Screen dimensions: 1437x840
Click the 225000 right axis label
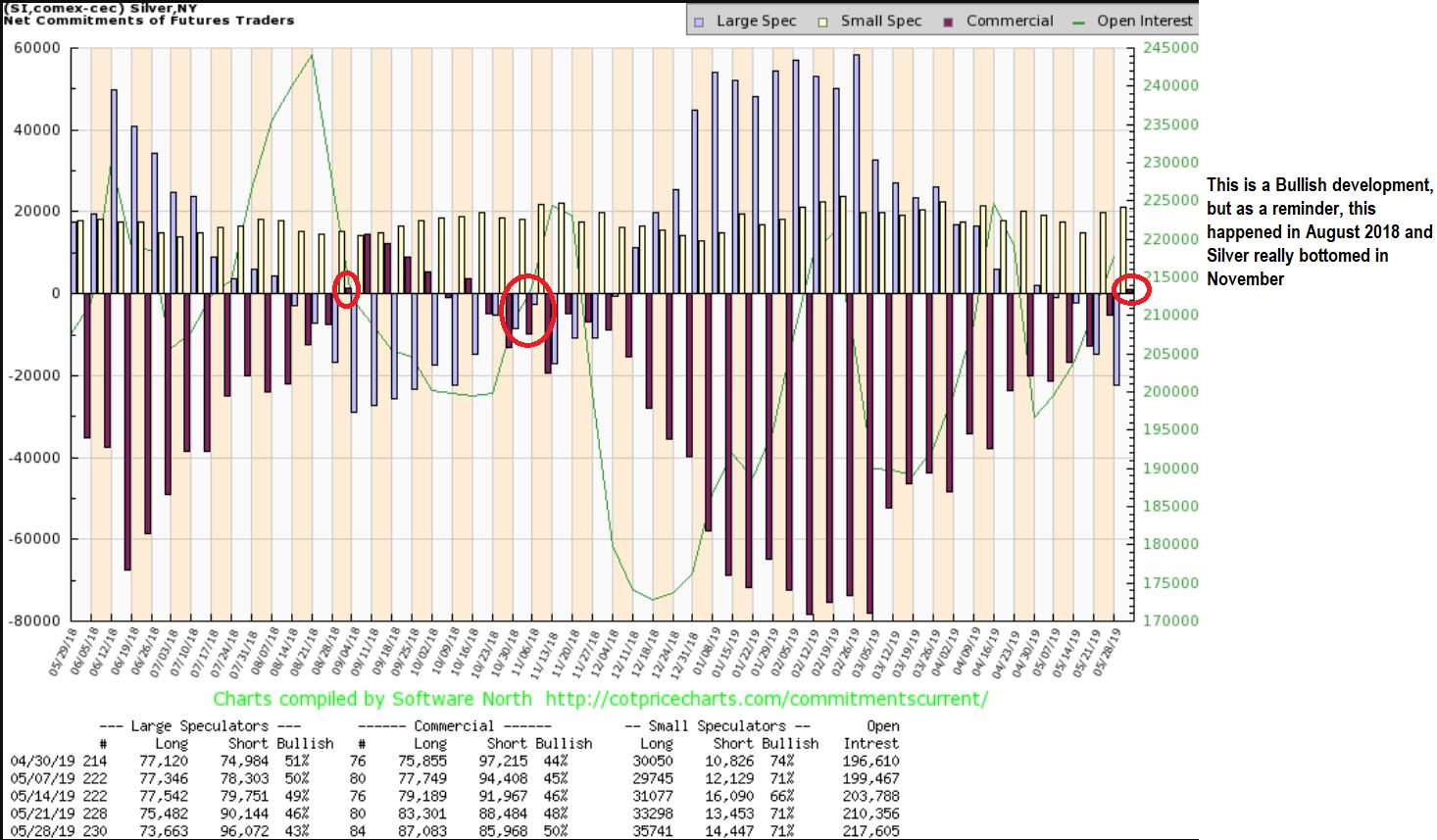tap(1170, 201)
